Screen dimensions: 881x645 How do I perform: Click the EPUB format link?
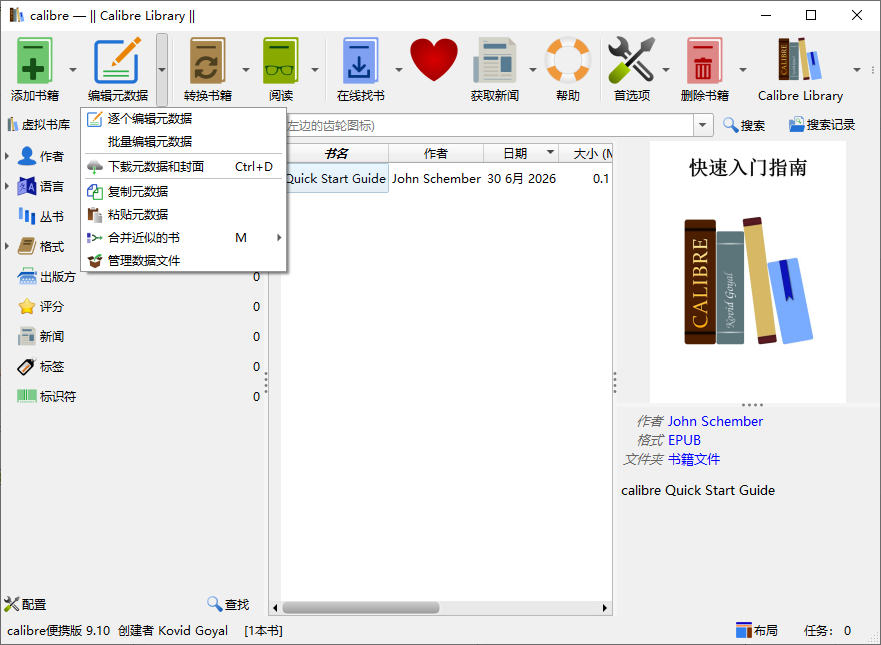point(684,440)
